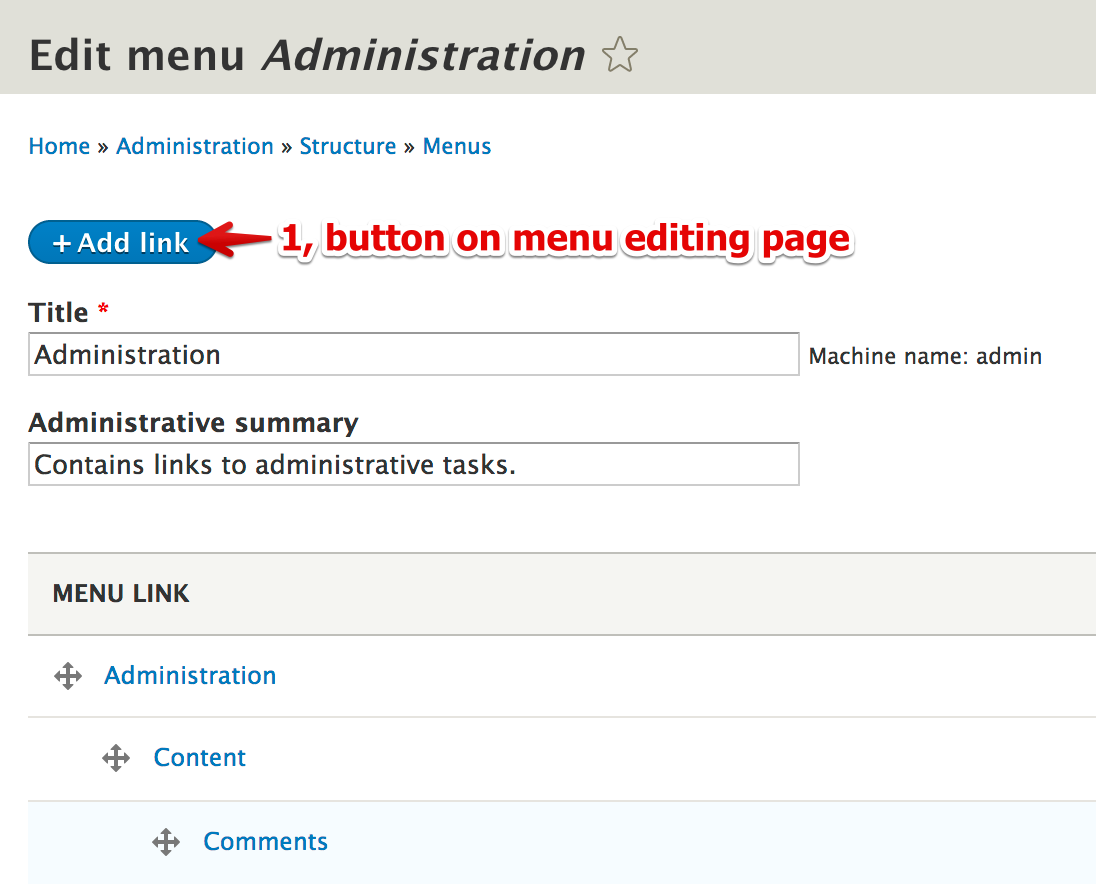Open the Content menu link
Screen dimensions: 1096x884
200,758
